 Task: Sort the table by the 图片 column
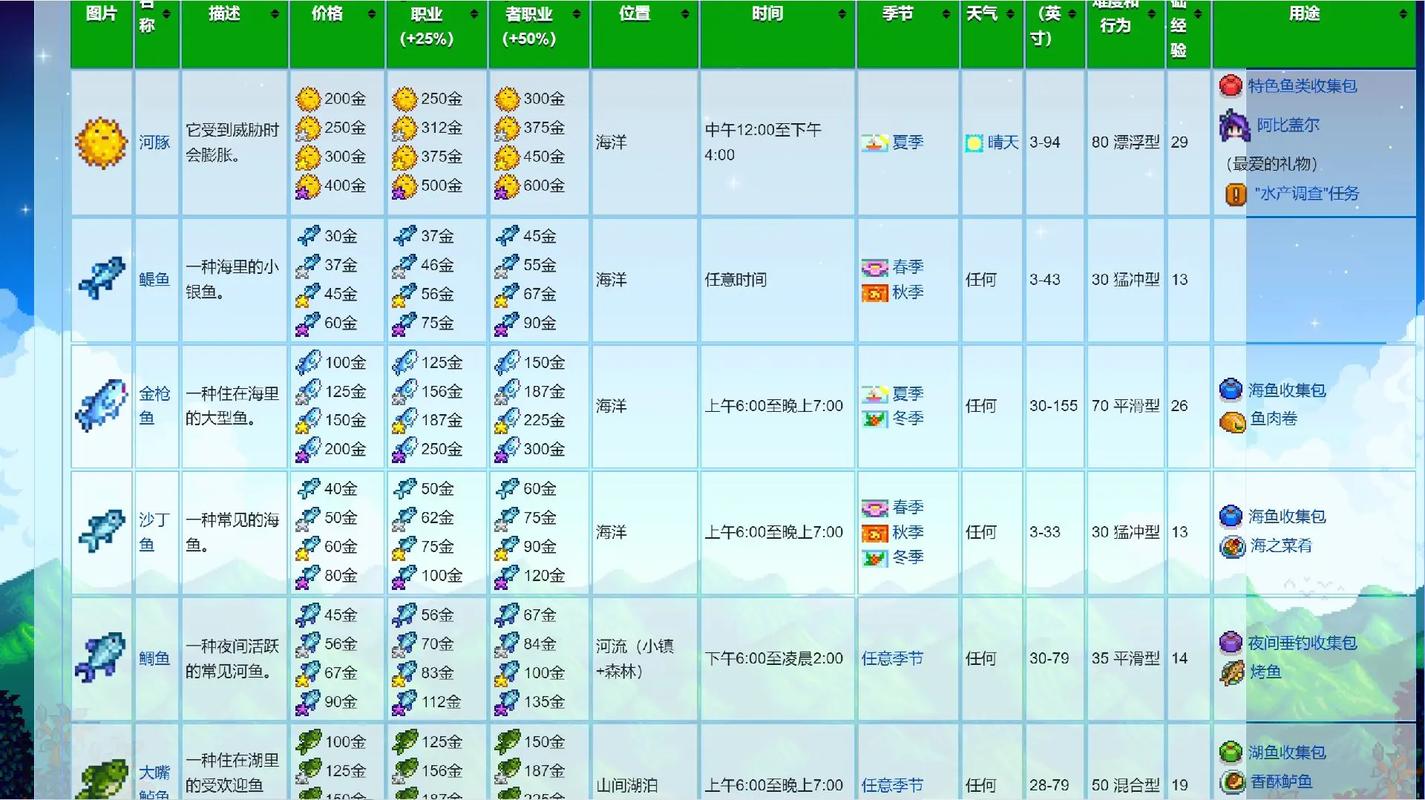click(x=102, y=34)
